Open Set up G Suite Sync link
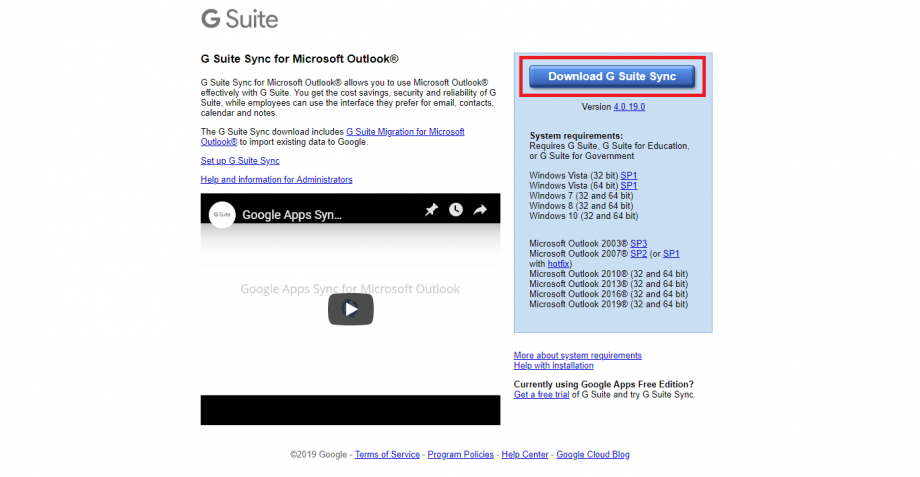Viewport: 920px width, 477px height. coord(240,161)
